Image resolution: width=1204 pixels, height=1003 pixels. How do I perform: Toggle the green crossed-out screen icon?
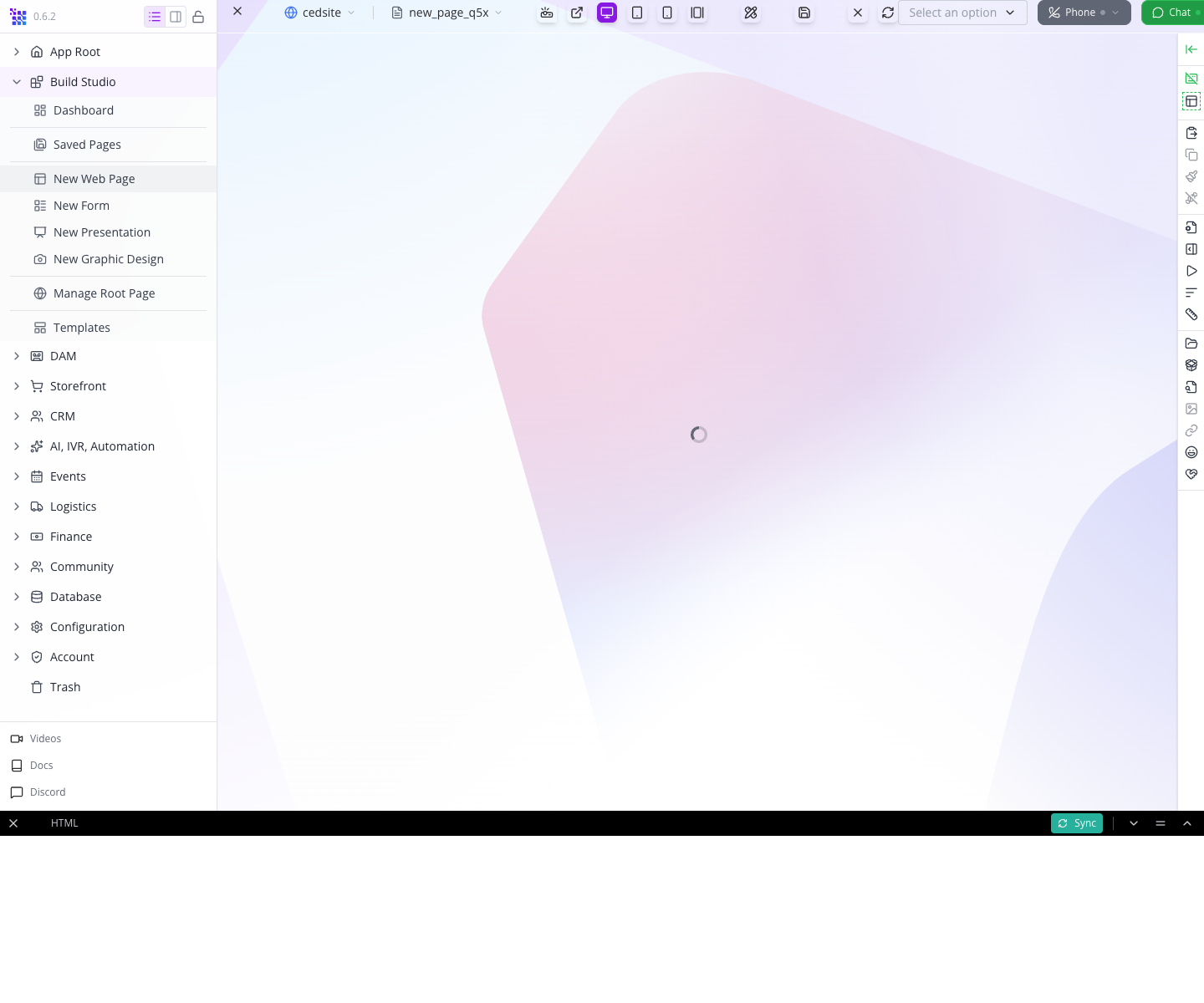(1191, 79)
